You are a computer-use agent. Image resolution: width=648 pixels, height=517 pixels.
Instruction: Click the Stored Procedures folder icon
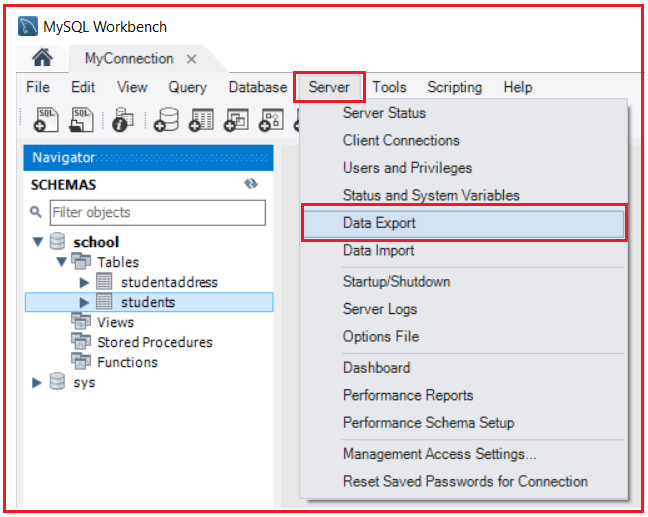81,341
